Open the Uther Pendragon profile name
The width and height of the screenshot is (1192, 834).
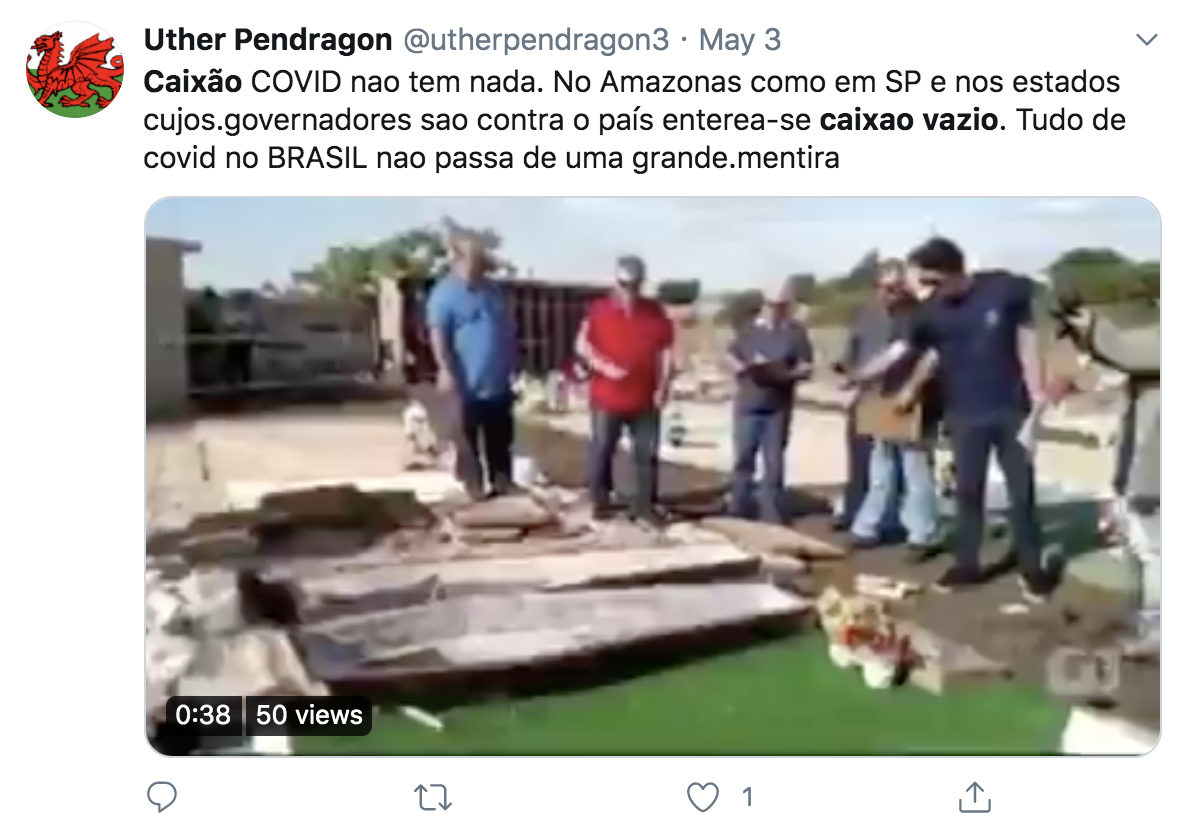268,40
